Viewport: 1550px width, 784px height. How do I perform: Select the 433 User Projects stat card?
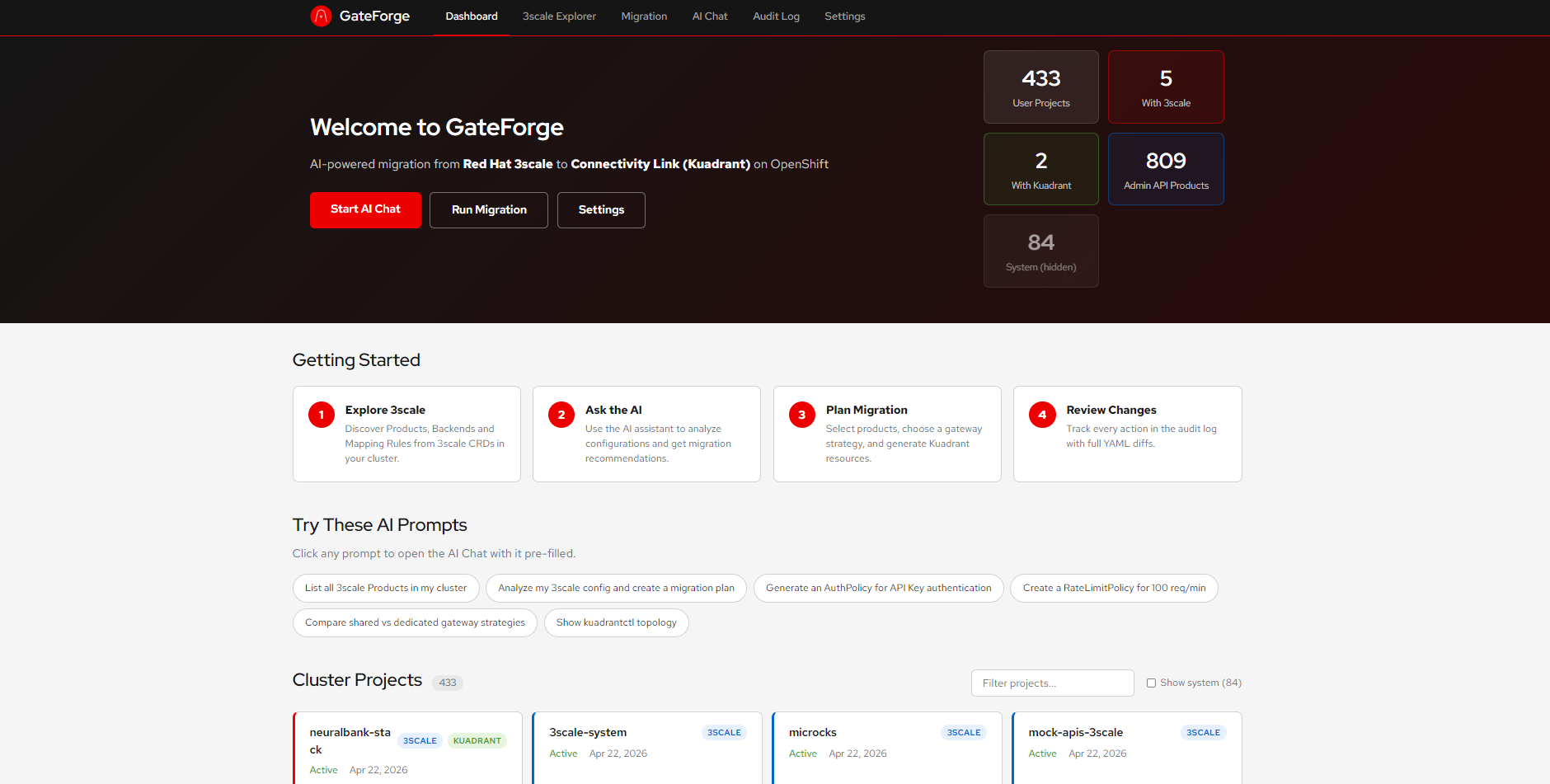click(1041, 87)
